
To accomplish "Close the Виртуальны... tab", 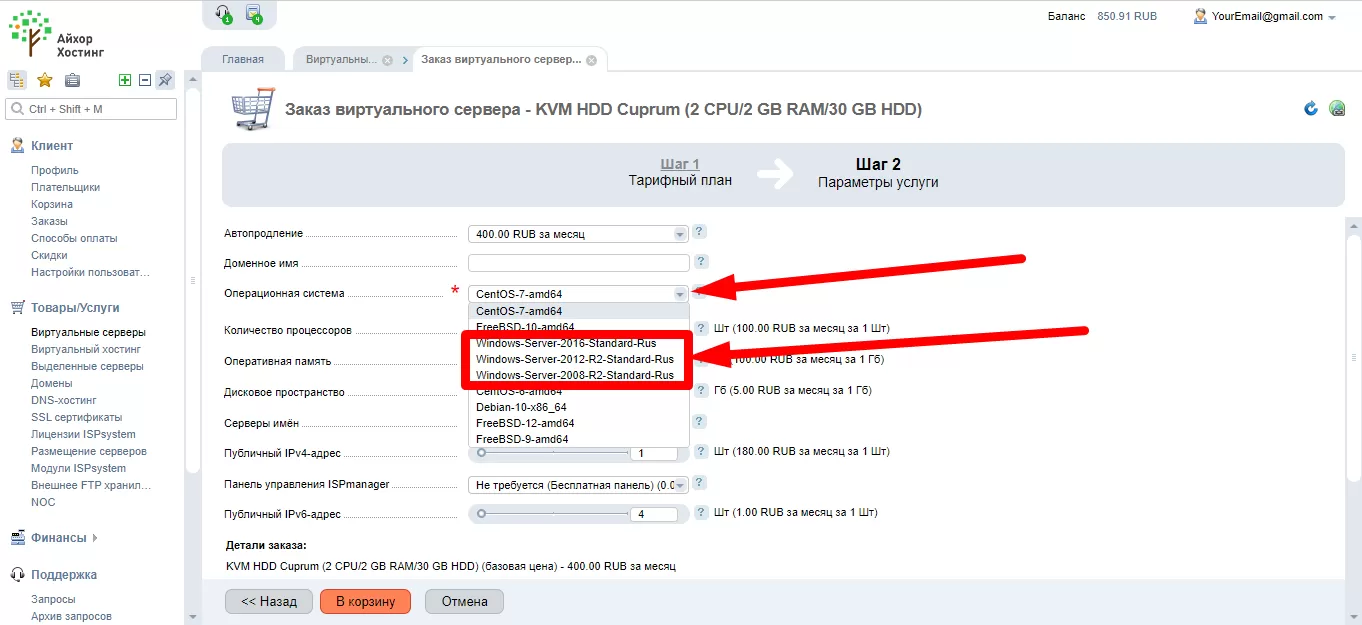I will point(387,60).
